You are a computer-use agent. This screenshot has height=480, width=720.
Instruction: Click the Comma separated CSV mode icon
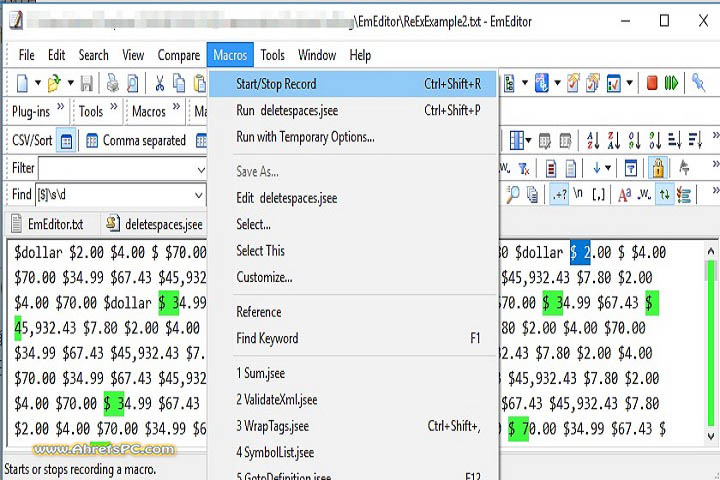(x=92, y=140)
